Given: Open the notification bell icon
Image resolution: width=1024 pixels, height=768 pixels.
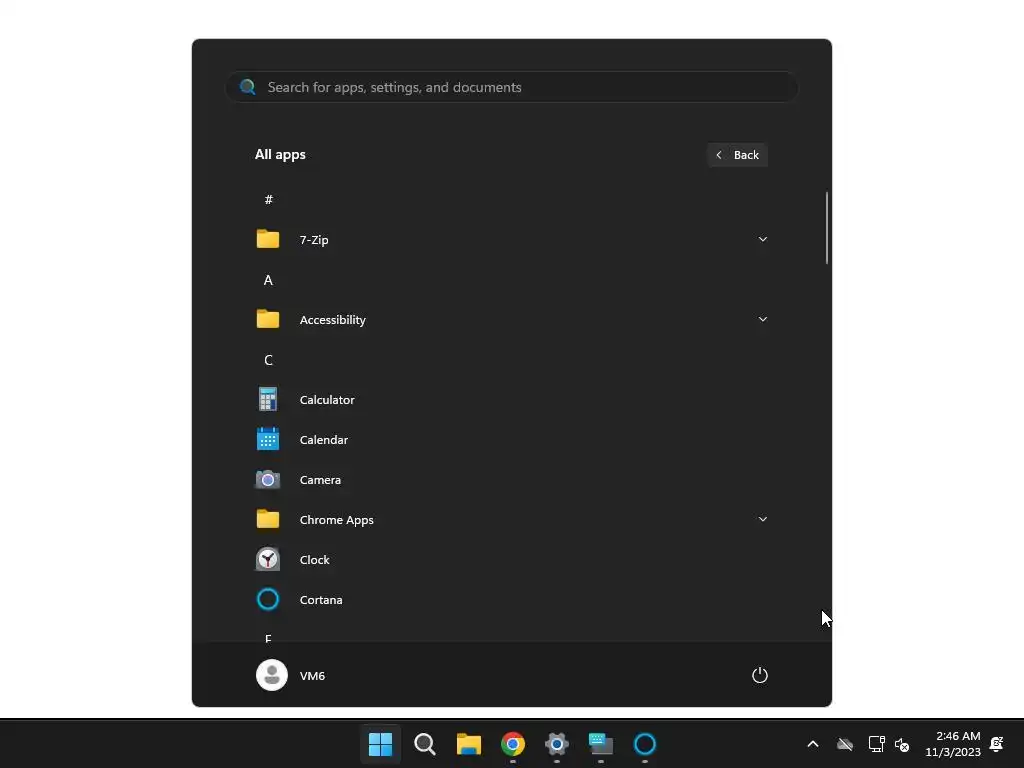Looking at the screenshot, I should (997, 744).
